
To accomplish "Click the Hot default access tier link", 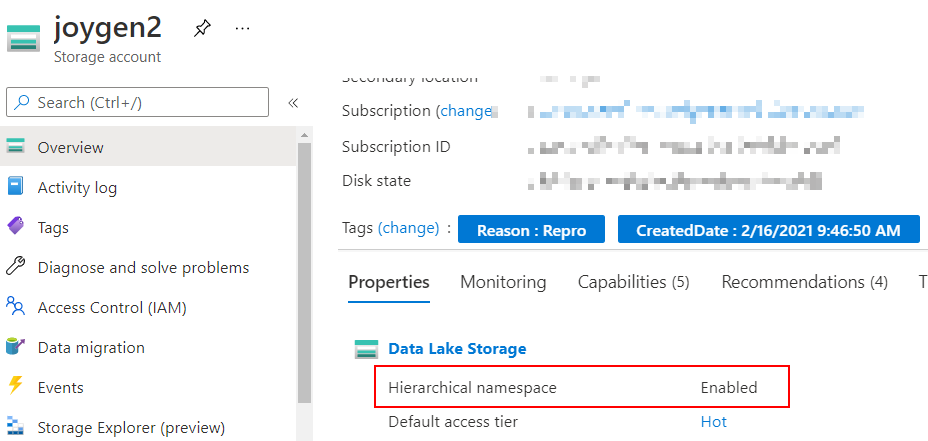I will click(x=713, y=422).
